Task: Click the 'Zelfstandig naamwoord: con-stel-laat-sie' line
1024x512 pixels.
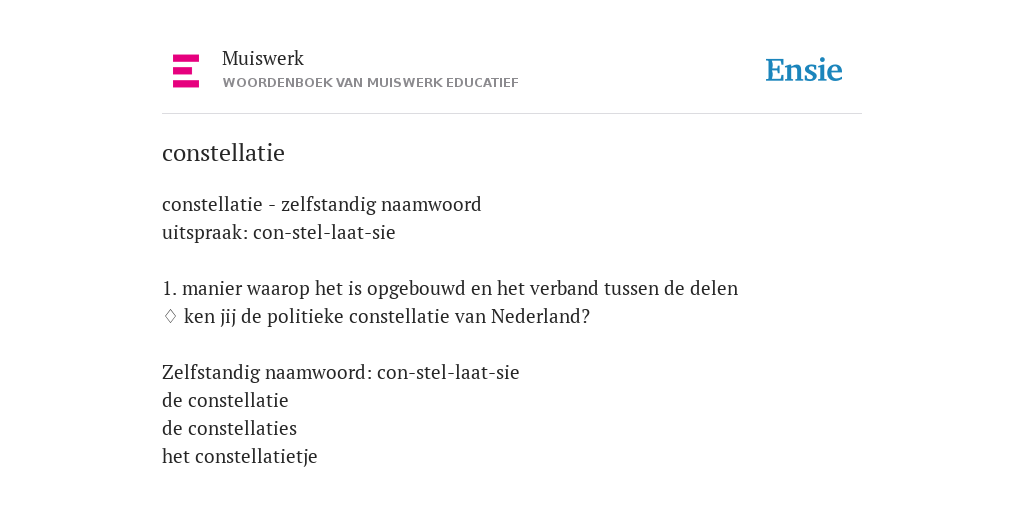Action: (x=341, y=373)
